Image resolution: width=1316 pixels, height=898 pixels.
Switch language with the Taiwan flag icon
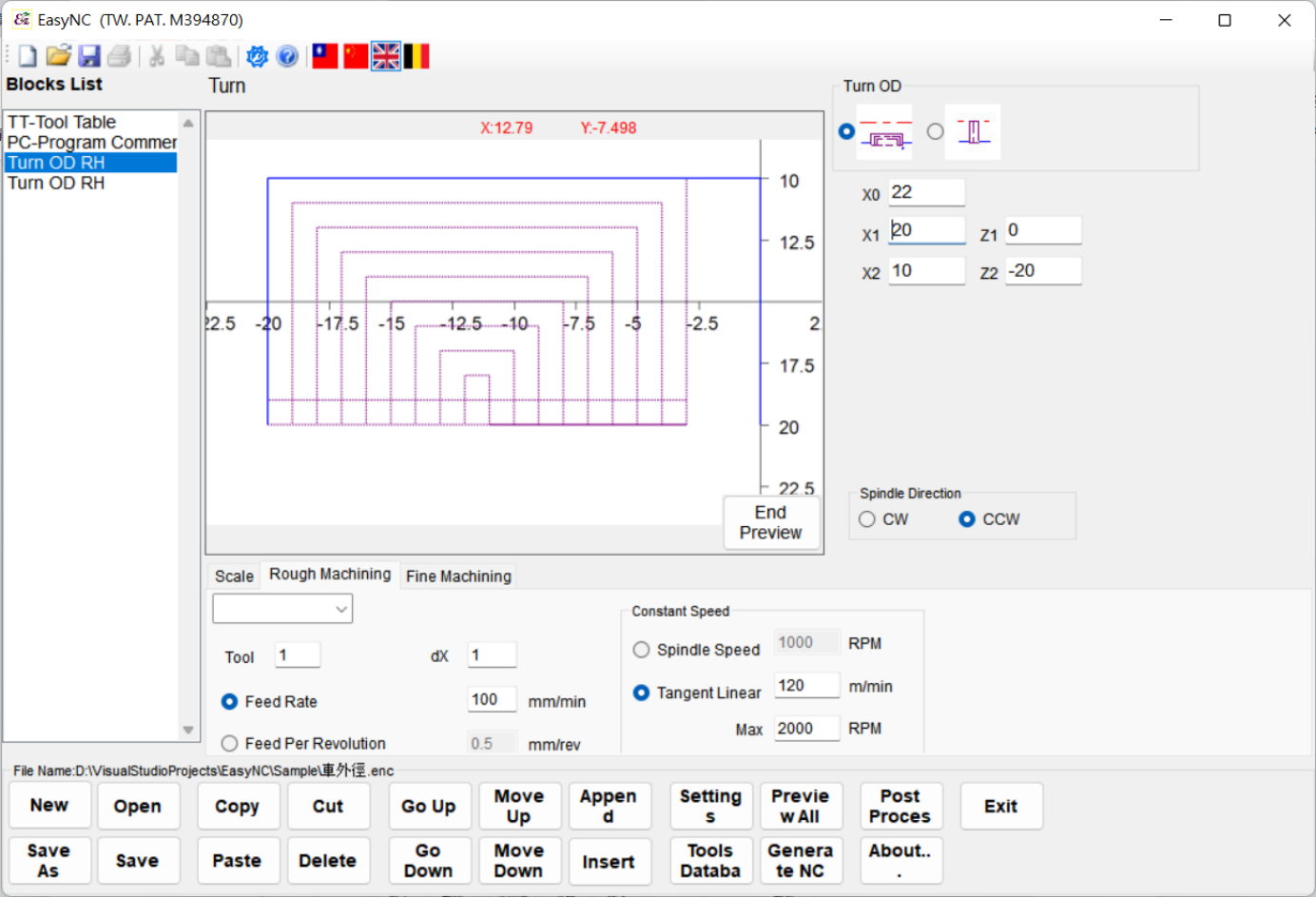tap(325, 56)
